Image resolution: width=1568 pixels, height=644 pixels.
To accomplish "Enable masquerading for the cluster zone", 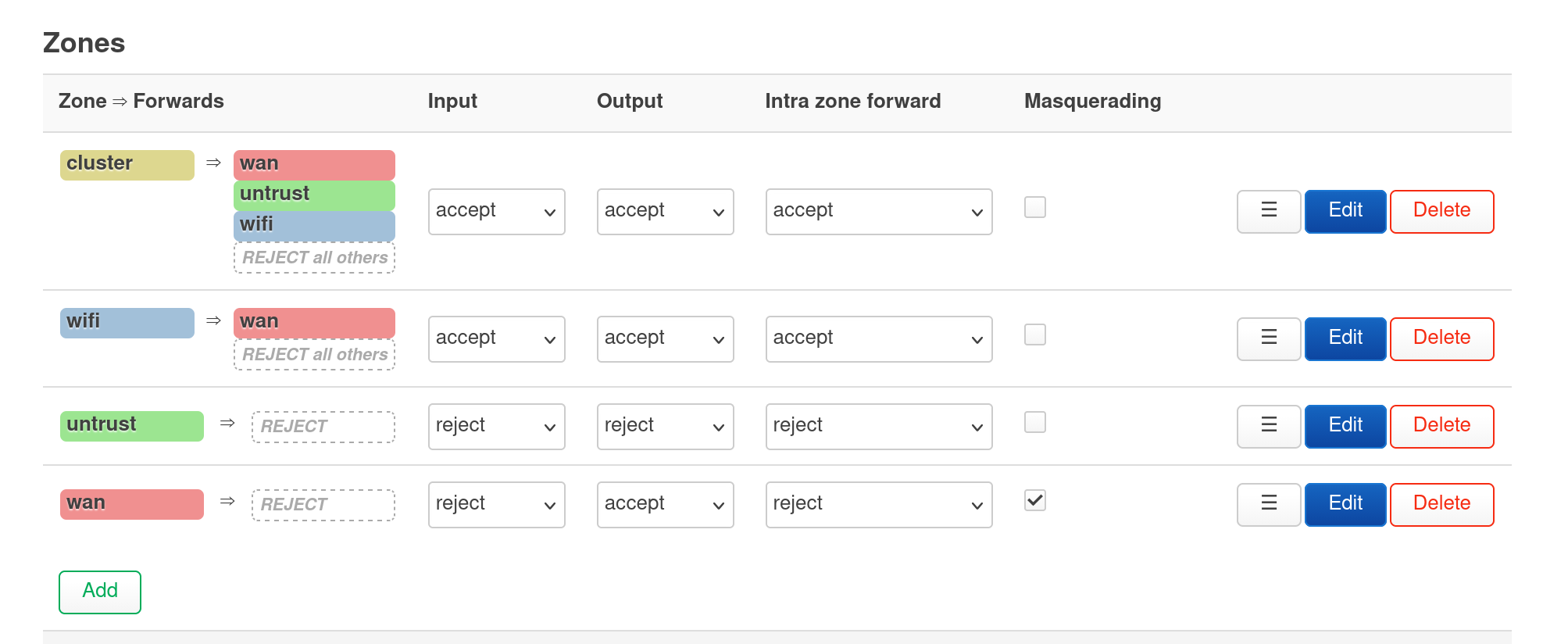I will pos(1034,208).
